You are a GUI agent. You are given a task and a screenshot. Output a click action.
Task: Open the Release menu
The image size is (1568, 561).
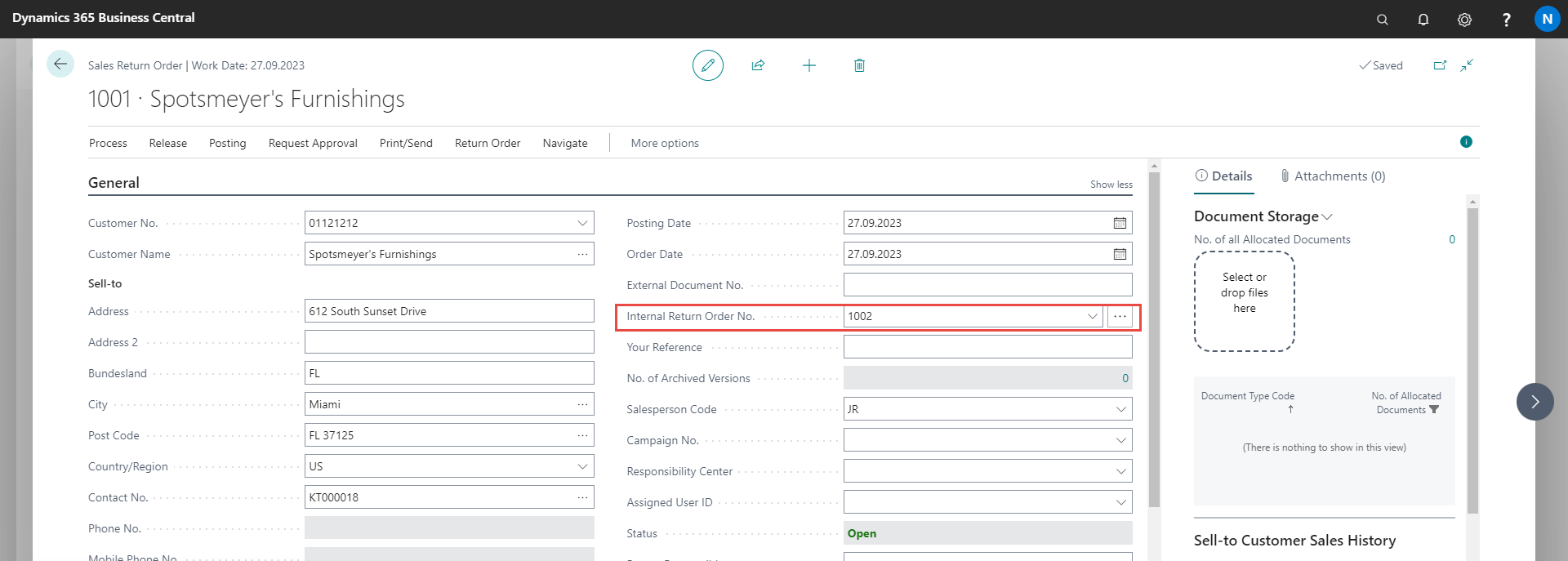168,143
